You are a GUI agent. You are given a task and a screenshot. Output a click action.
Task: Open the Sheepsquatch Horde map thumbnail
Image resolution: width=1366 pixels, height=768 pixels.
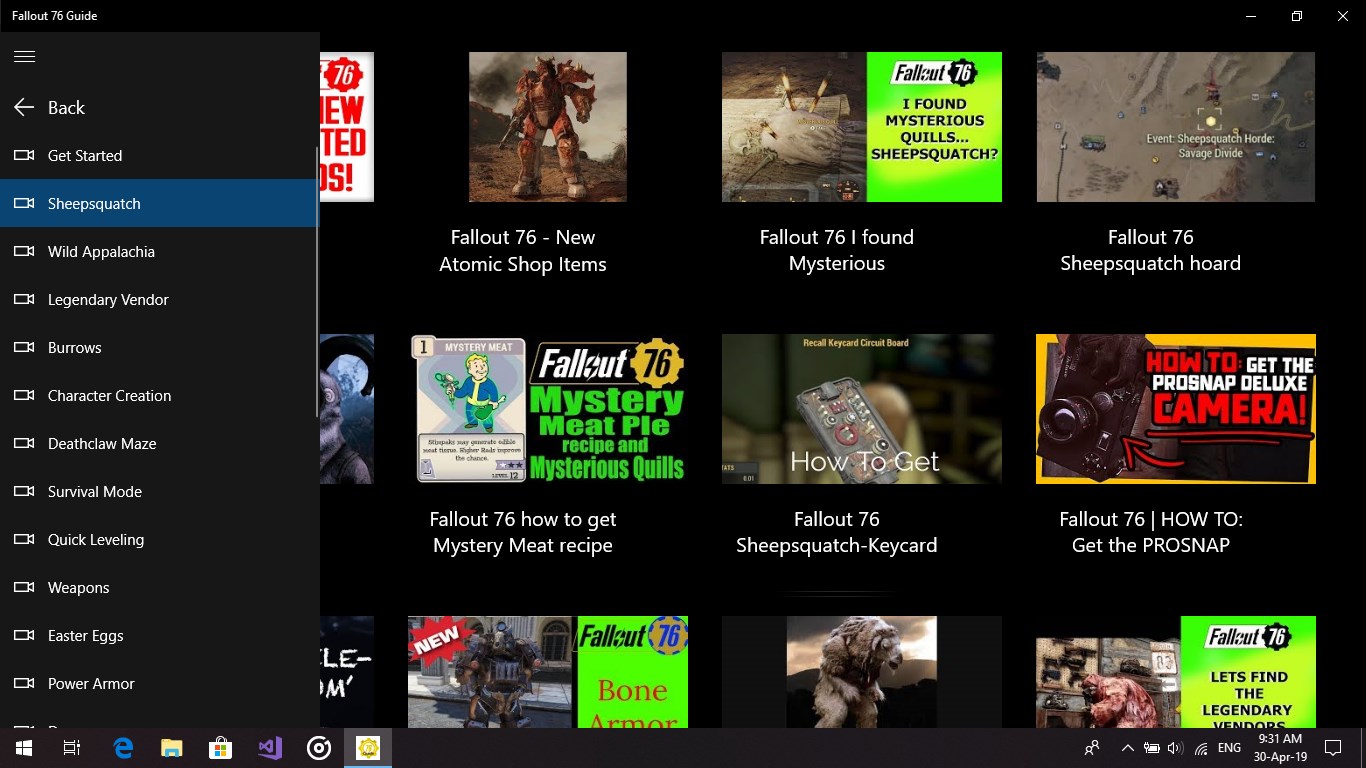(1176, 127)
